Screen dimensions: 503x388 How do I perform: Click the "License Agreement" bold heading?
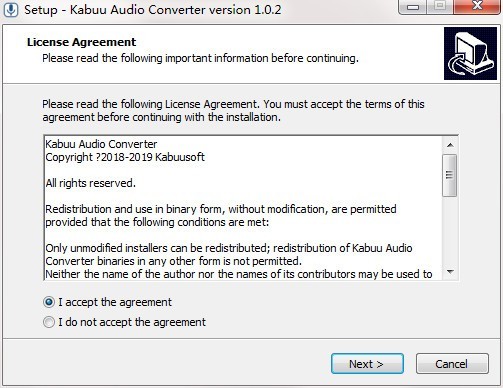tap(81, 42)
